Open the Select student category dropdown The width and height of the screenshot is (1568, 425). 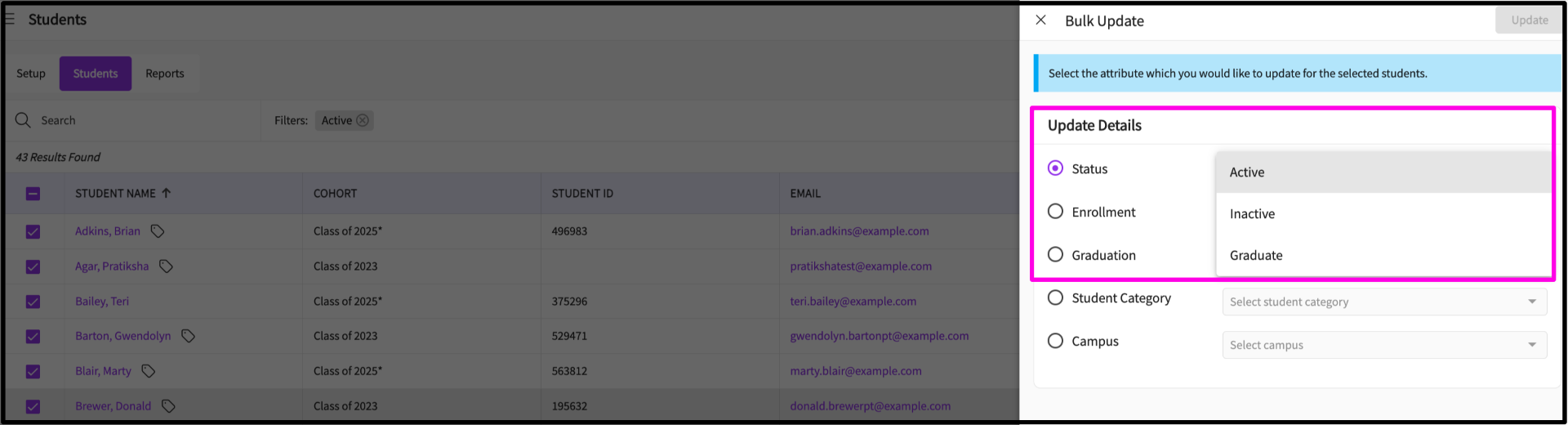point(1384,302)
